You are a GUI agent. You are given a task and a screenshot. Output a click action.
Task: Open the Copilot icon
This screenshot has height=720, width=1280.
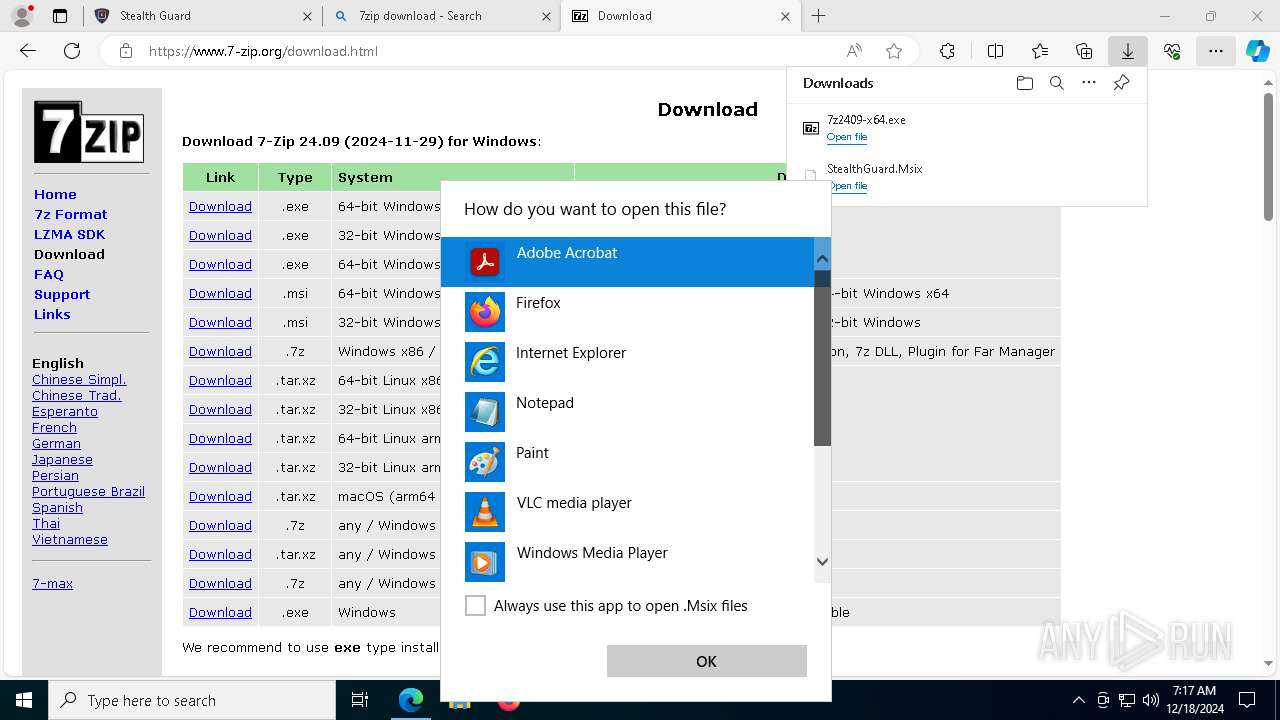[x=1257, y=51]
